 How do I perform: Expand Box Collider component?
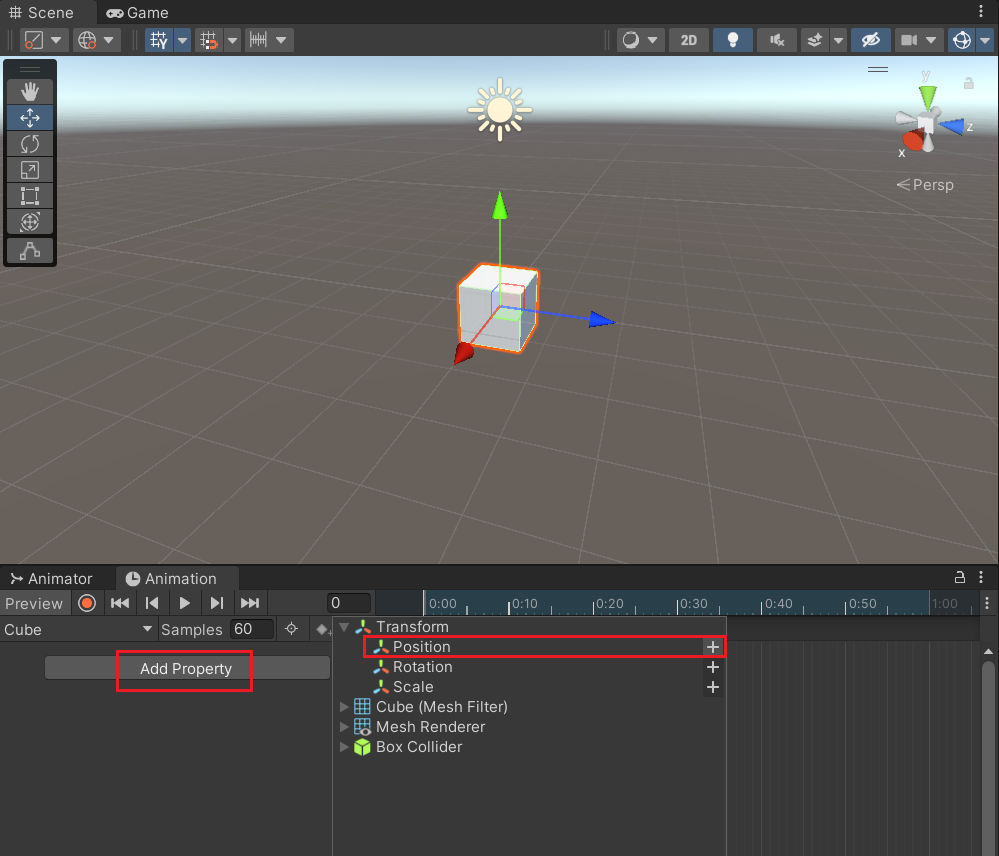[x=344, y=747]
